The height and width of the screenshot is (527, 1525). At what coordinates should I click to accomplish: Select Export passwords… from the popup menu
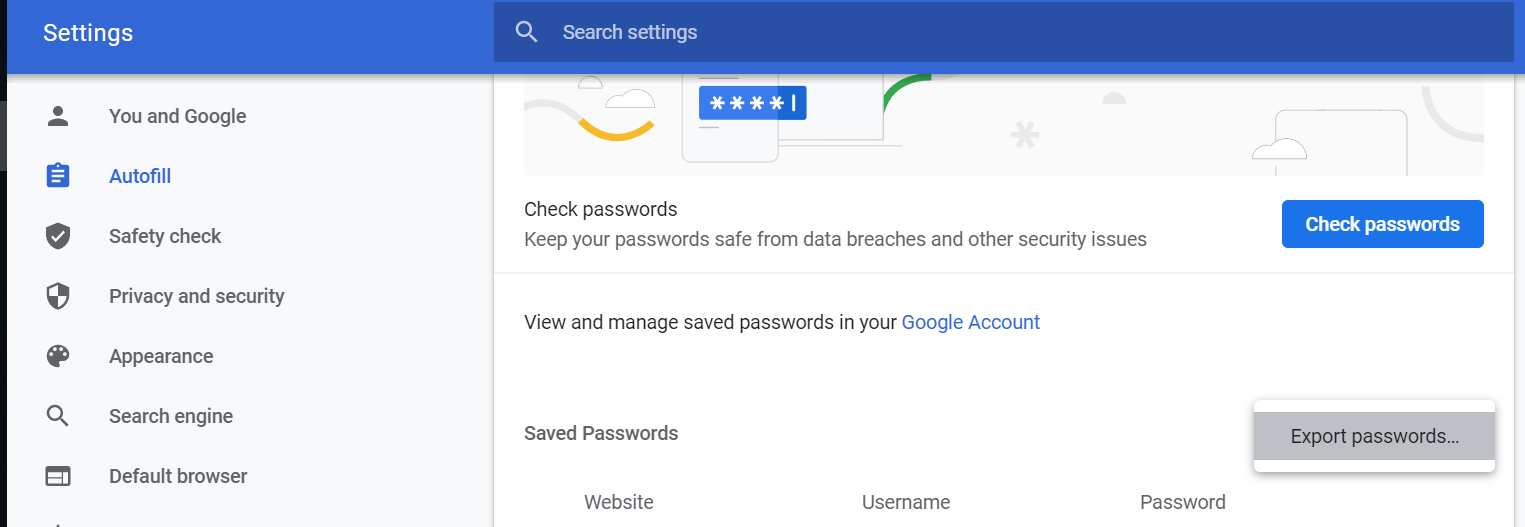pos(1374,436)
